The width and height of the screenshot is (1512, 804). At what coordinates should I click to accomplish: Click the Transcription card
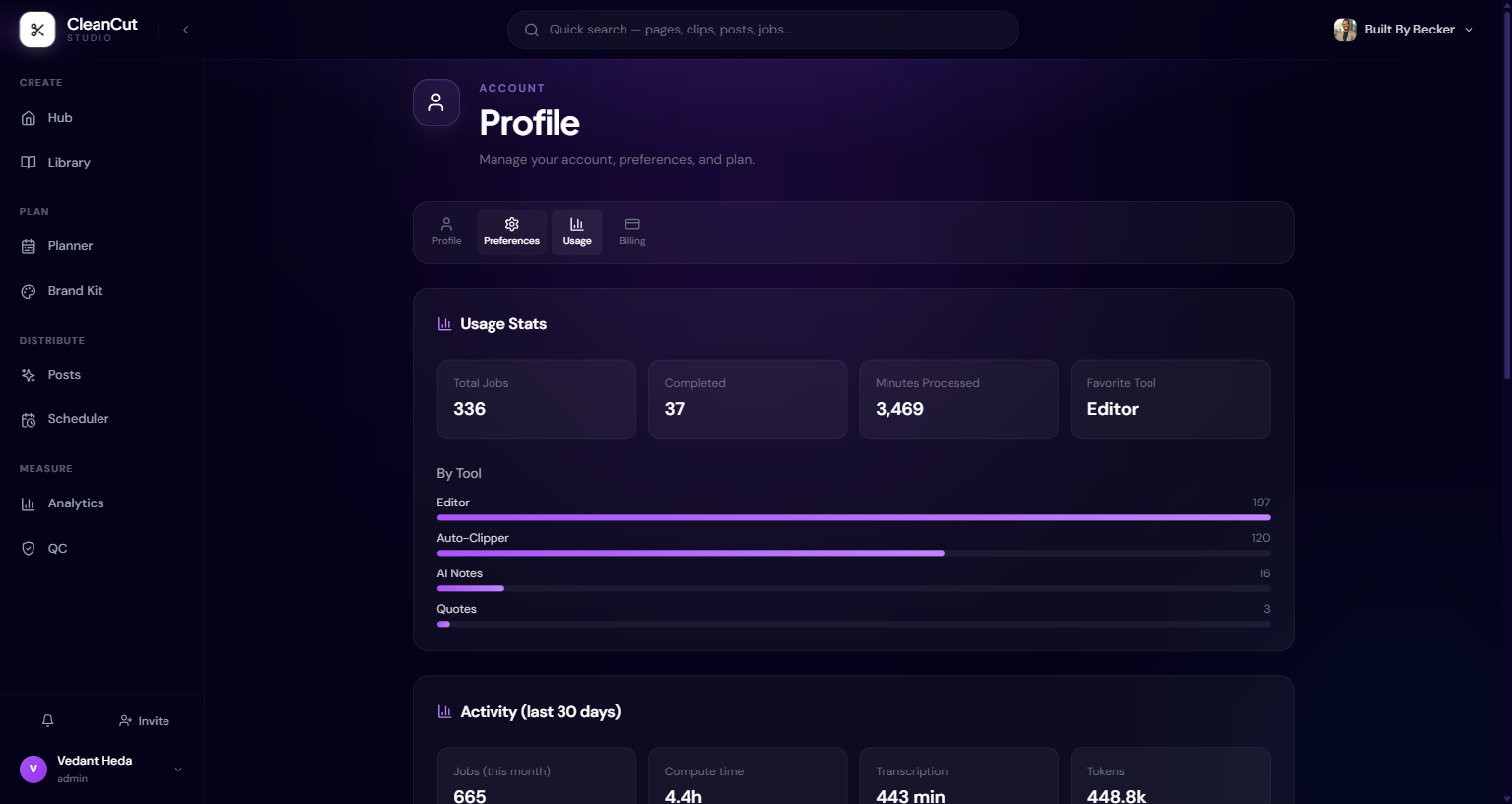[x=959, y=775]
